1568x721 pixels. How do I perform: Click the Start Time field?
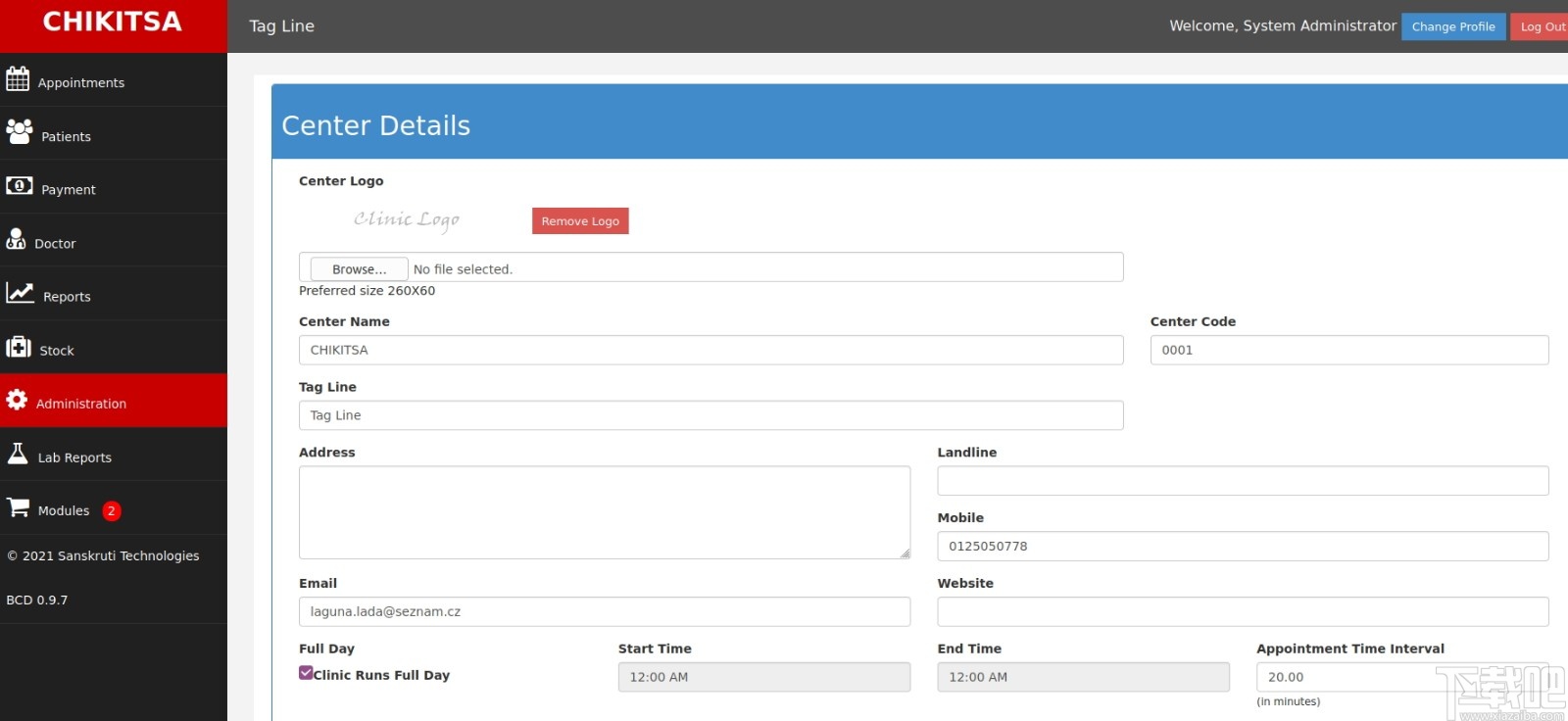764,677
